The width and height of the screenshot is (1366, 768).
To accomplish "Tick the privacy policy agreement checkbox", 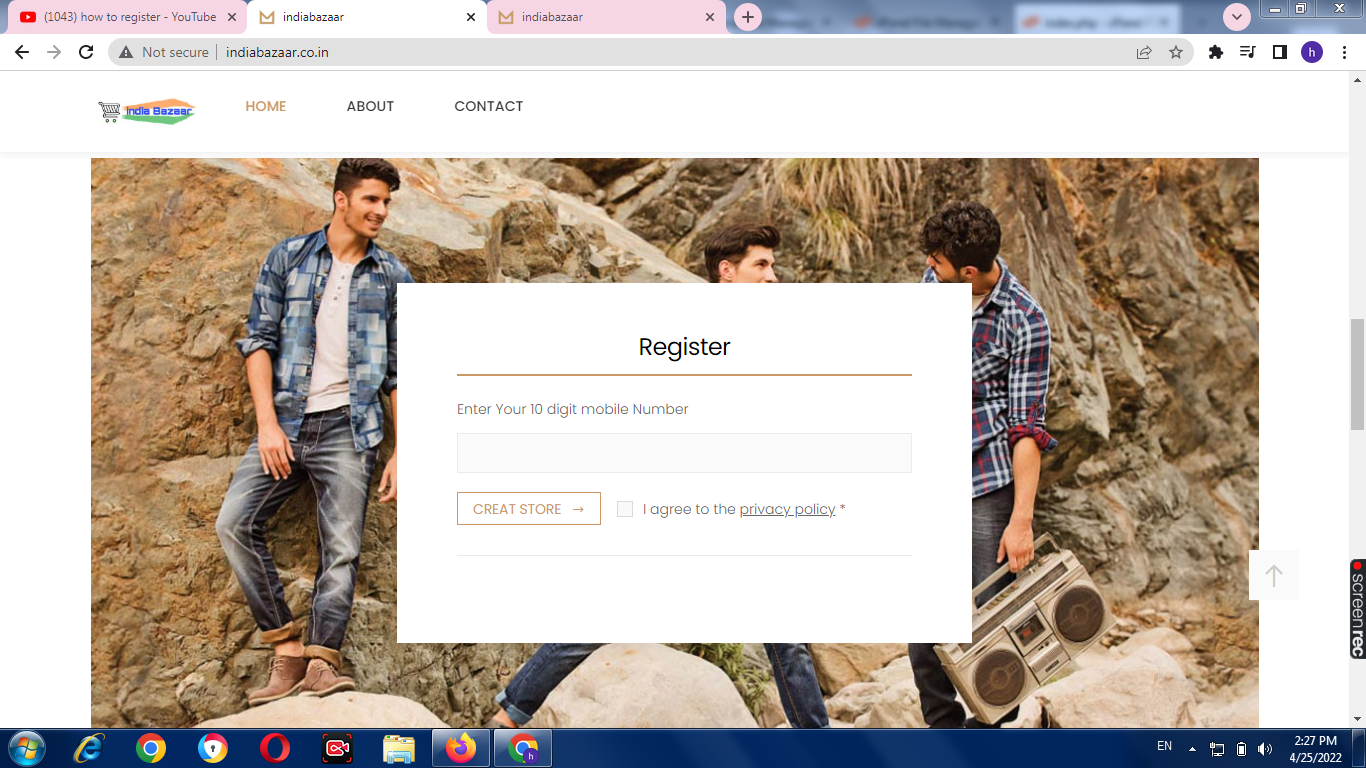I will pyautogui.click(x=625, y=509).
